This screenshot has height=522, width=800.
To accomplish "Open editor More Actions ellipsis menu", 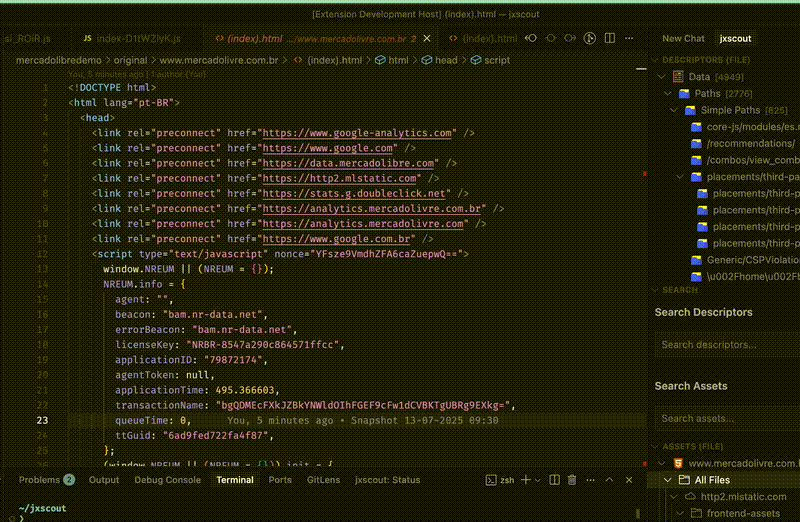I will click(629, 38).
